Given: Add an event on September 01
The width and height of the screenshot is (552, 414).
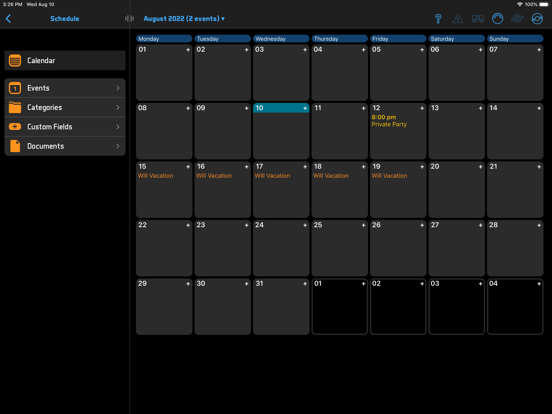Looking at the screenshot, I should 363,283.
